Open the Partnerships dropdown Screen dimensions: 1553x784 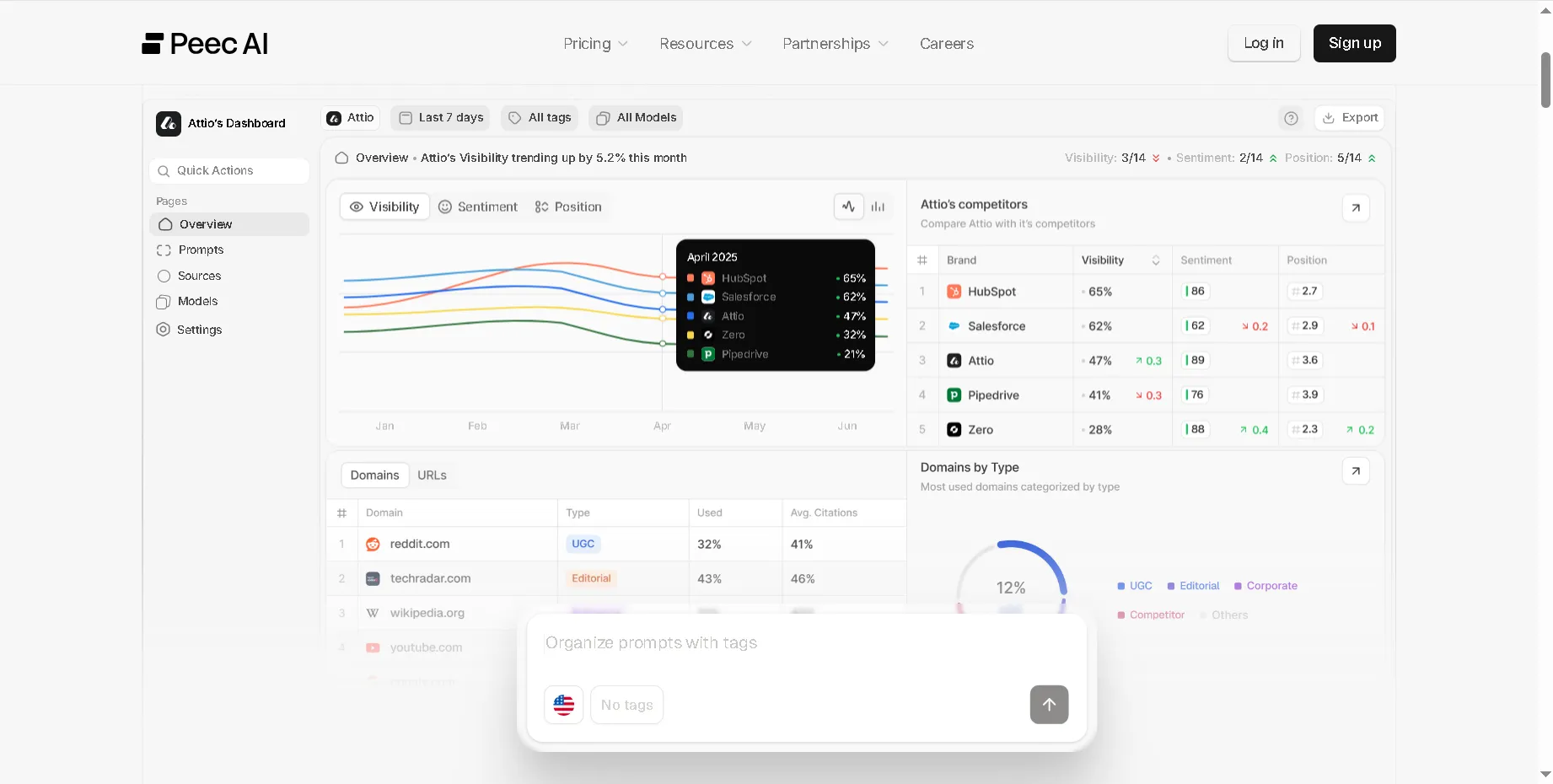pos(835,44)
